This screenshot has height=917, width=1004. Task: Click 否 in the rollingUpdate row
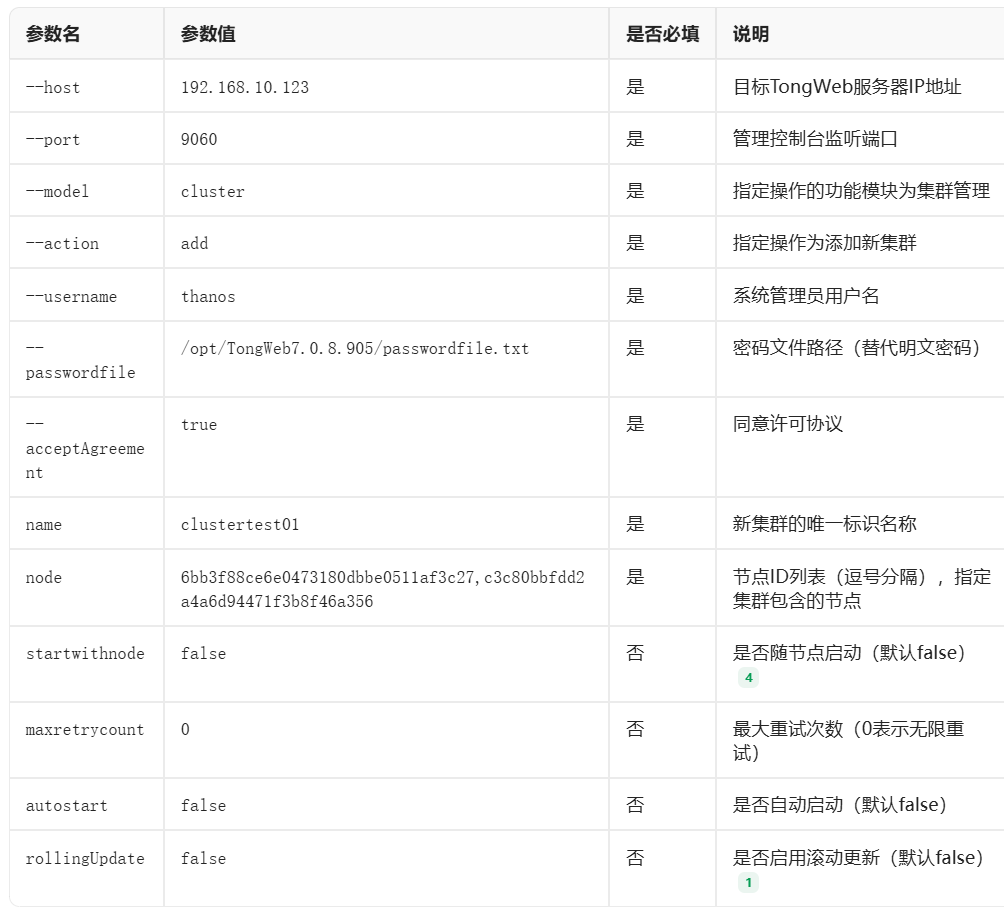tap(635, 857)
